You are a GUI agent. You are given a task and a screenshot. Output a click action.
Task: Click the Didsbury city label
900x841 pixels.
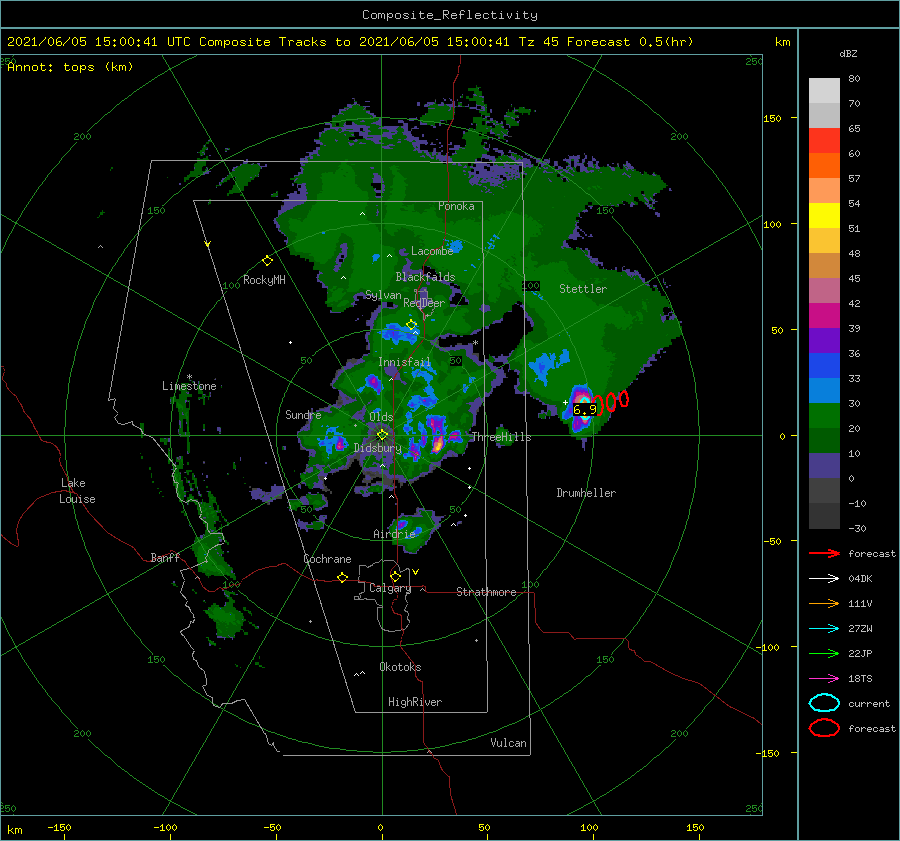[x=378, y=448]
